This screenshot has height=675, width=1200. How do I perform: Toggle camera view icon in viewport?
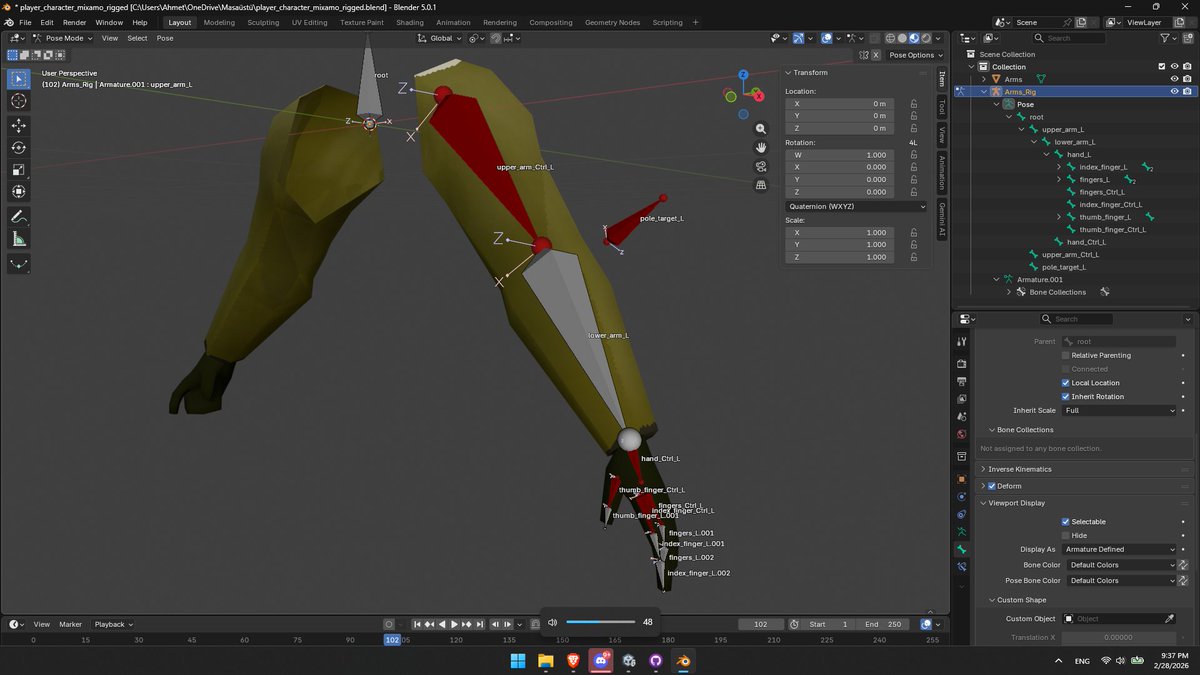click(x=761, y=166)
